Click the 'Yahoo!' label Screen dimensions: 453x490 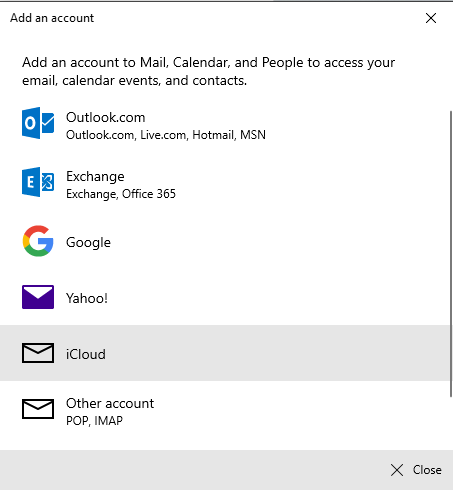click(87, 298)
